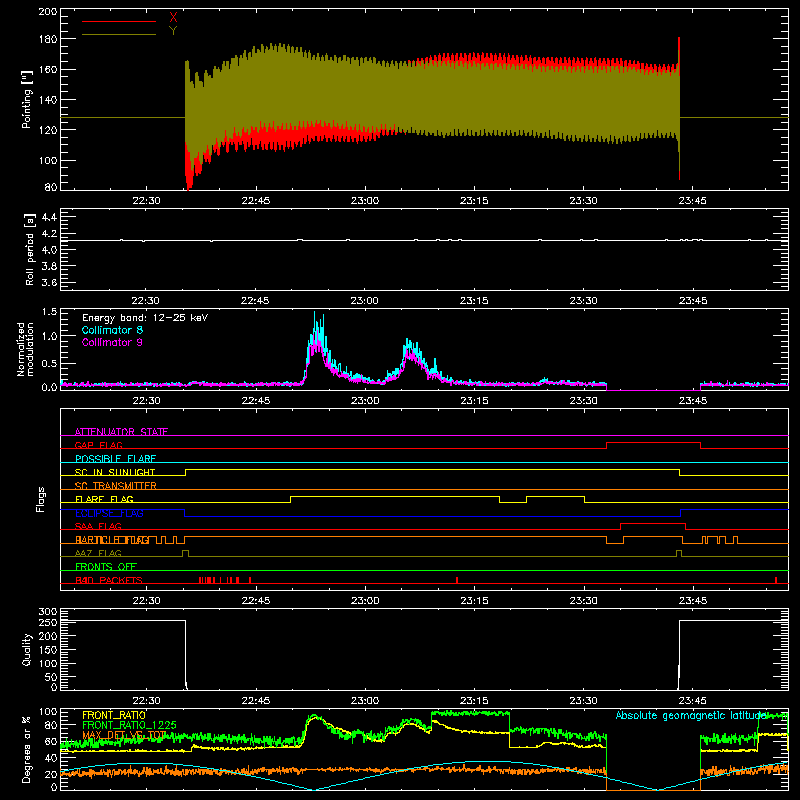This screenshot has width=800, height=800.
Task: Click the 'Quality' vertical axis title
Action: (x=27, y=649)
